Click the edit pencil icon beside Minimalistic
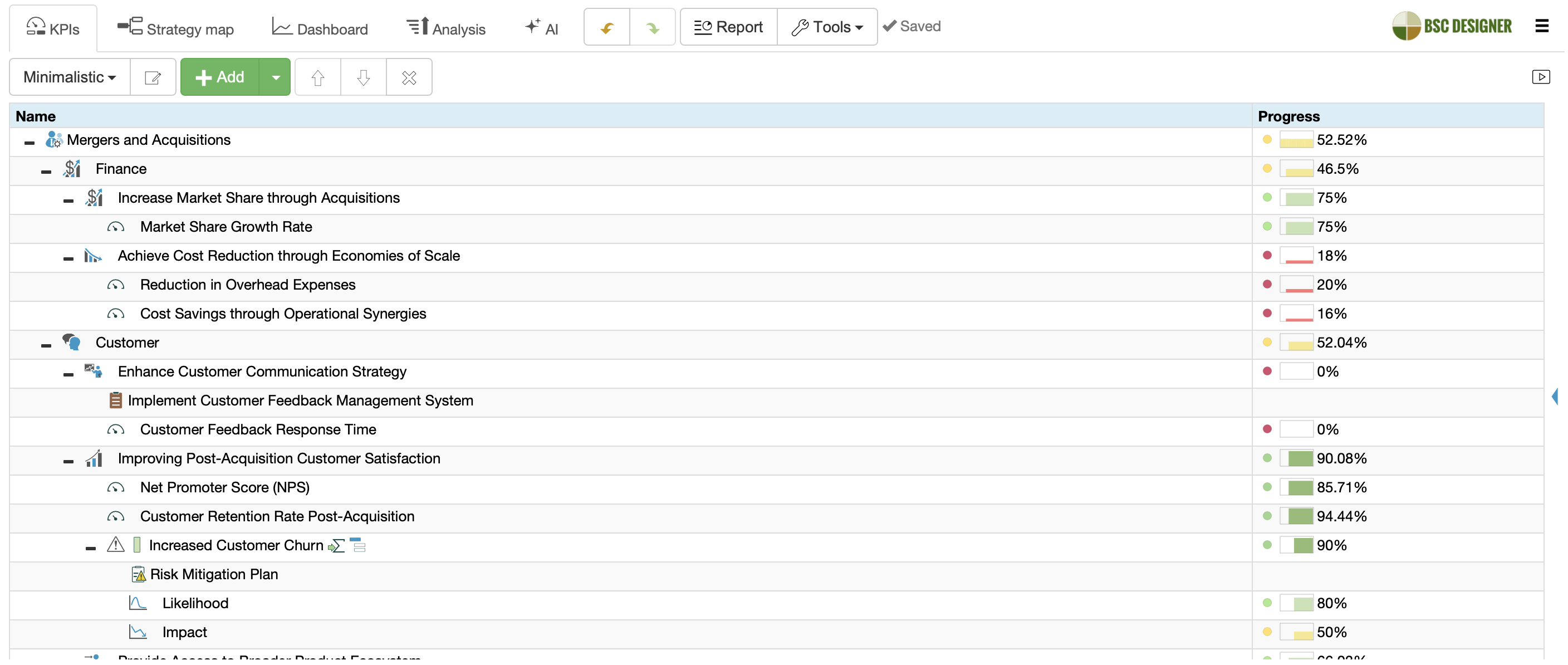 point(152,77)
